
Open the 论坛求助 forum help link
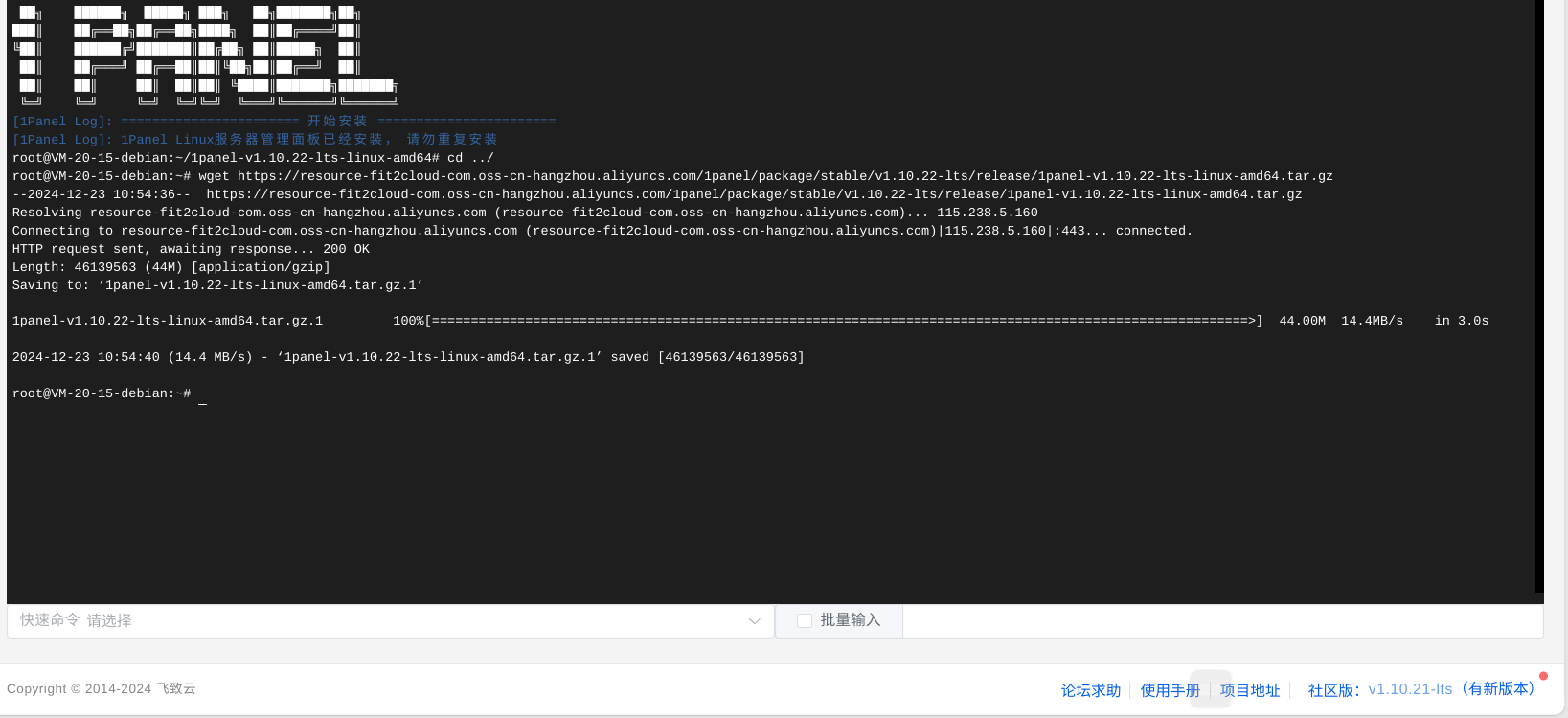[1090, 690]
